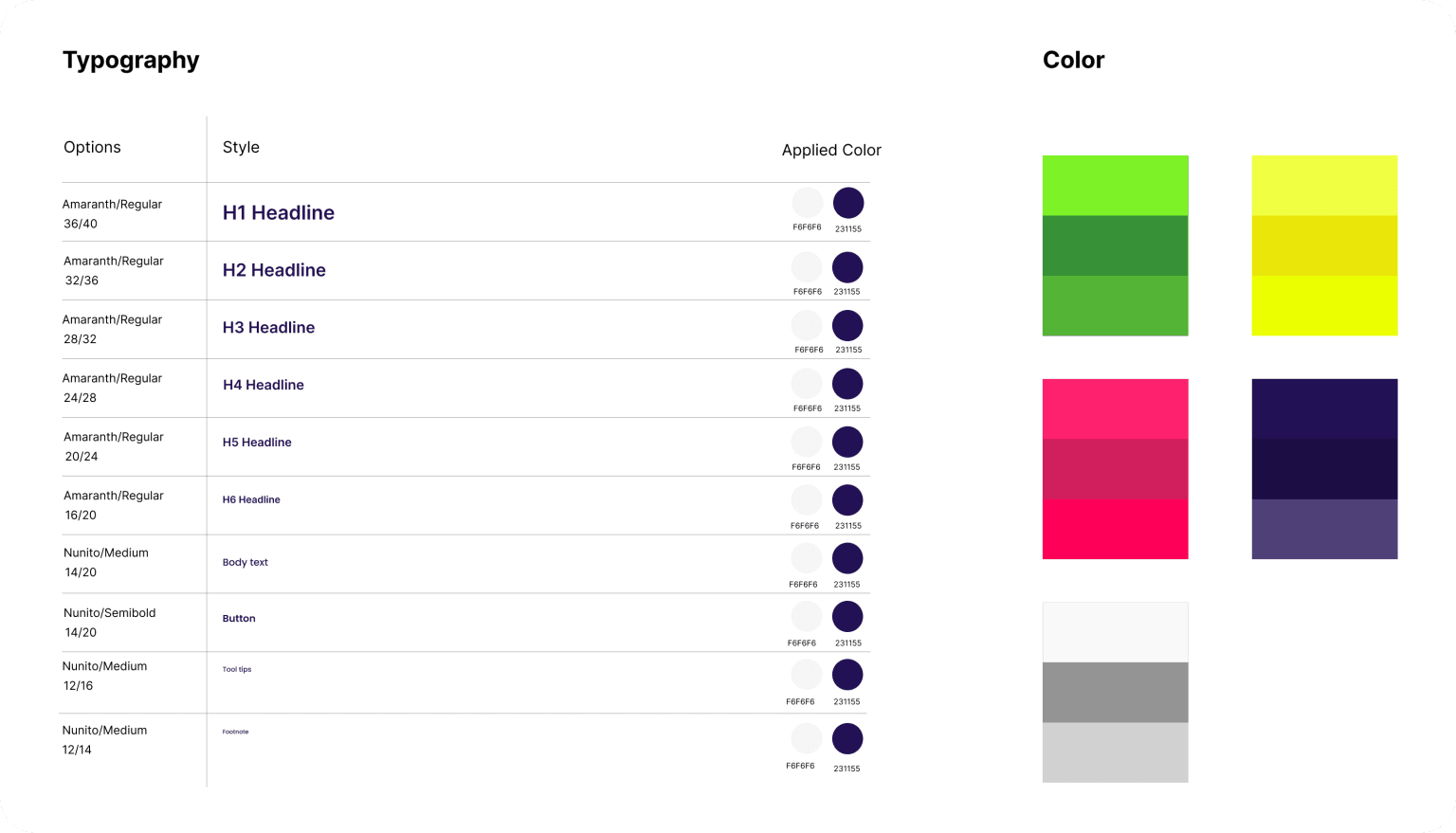The width and height of the screenshot is (1456, 833).
Task: Select the Tool tips text sample
Action: click(x=237, y=670)
